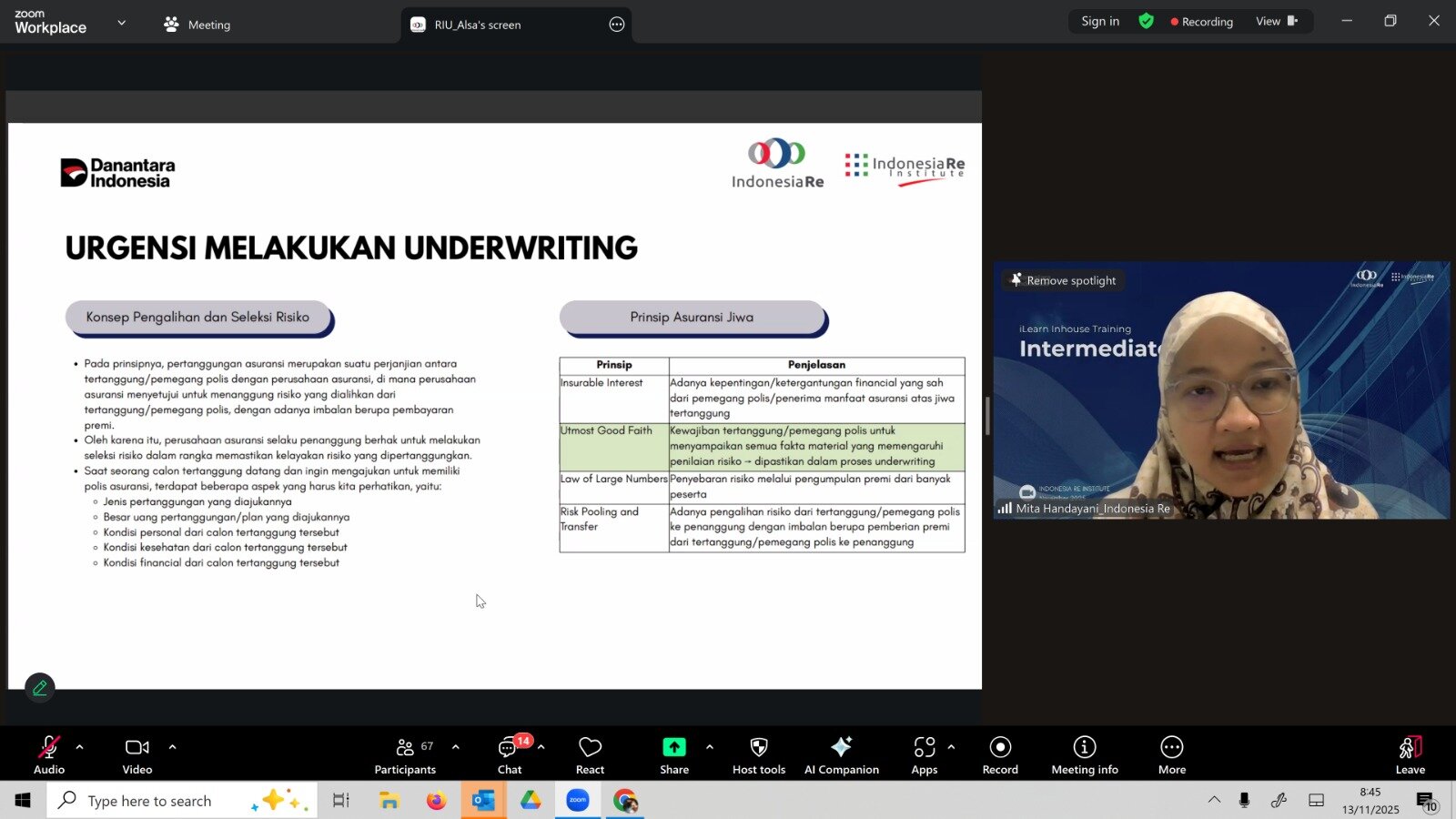Viewport: 1456px width, 819px height.
Task: Select the RIU_Alsa's screen tab
Action: pyautogui.click(x=477, y=25)
